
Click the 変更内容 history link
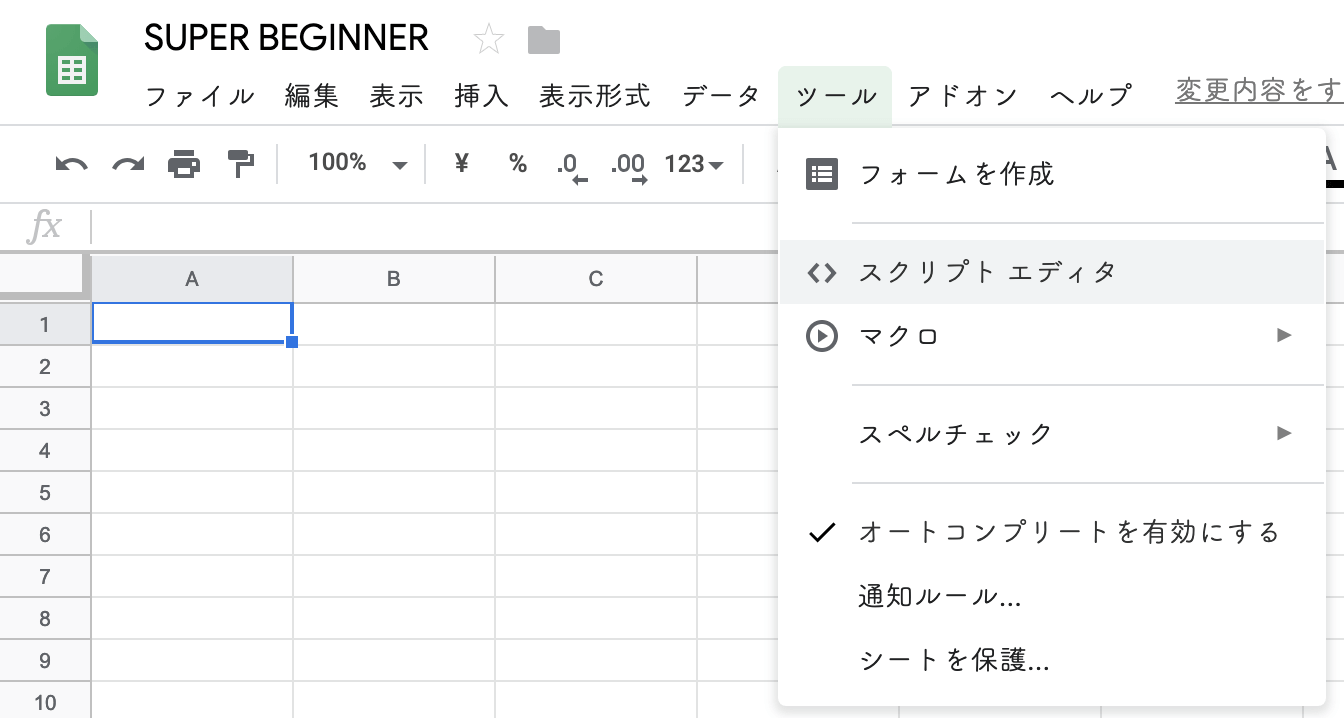coord(1258,92)
